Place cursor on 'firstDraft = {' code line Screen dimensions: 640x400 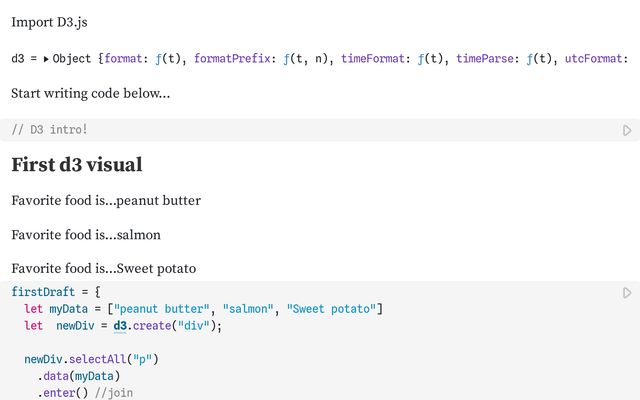pyautogui.click(x=57, y=292)
